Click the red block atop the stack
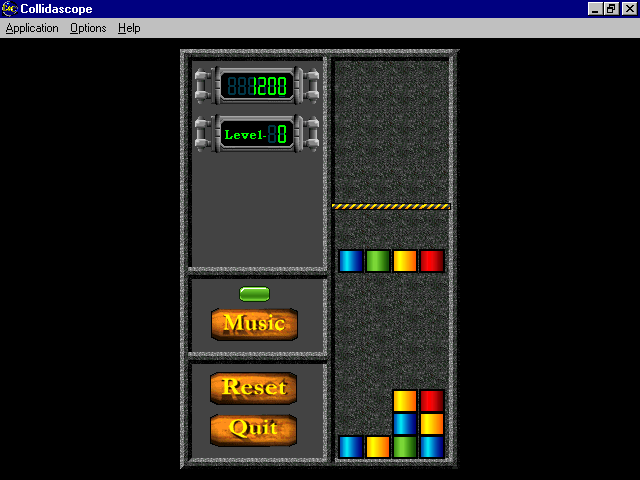The image size is (640, 480). pos(431,401)
